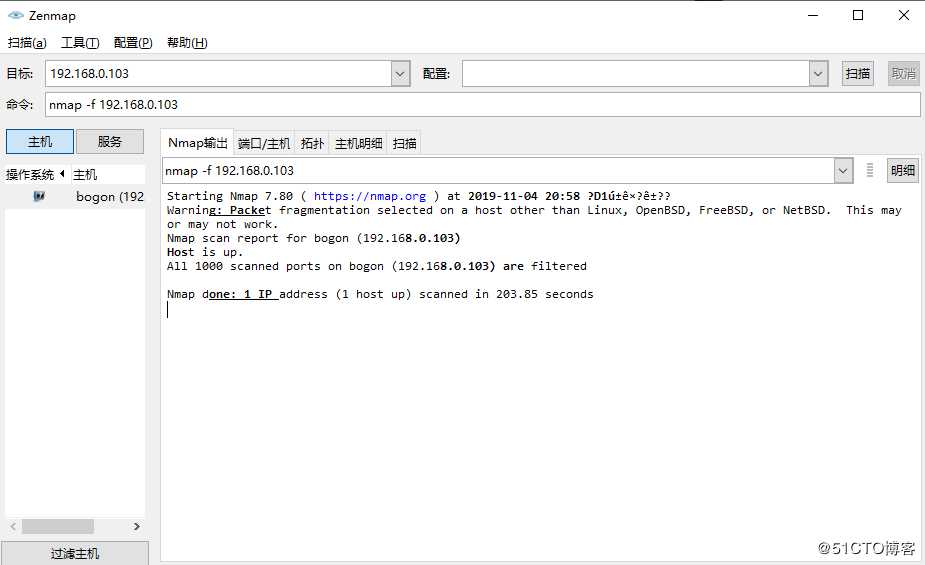Open the 帮助(H) menu

(x=187, y=42)
